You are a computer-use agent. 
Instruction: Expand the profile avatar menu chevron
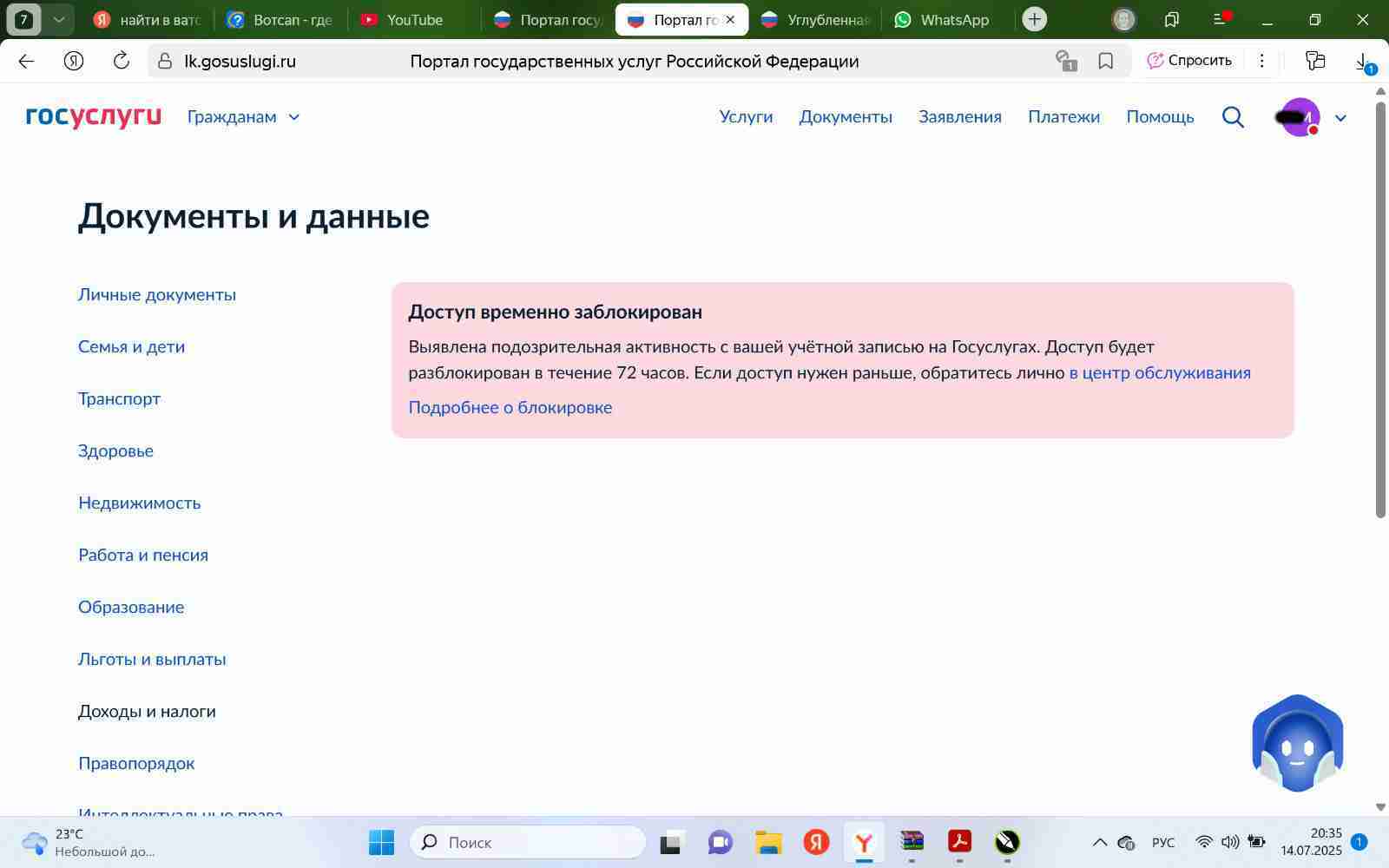[1340, 118]
